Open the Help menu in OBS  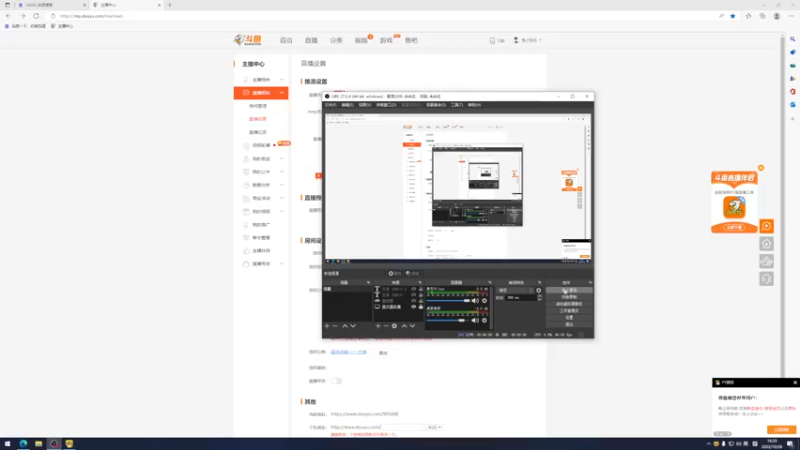tap(474, 105)
